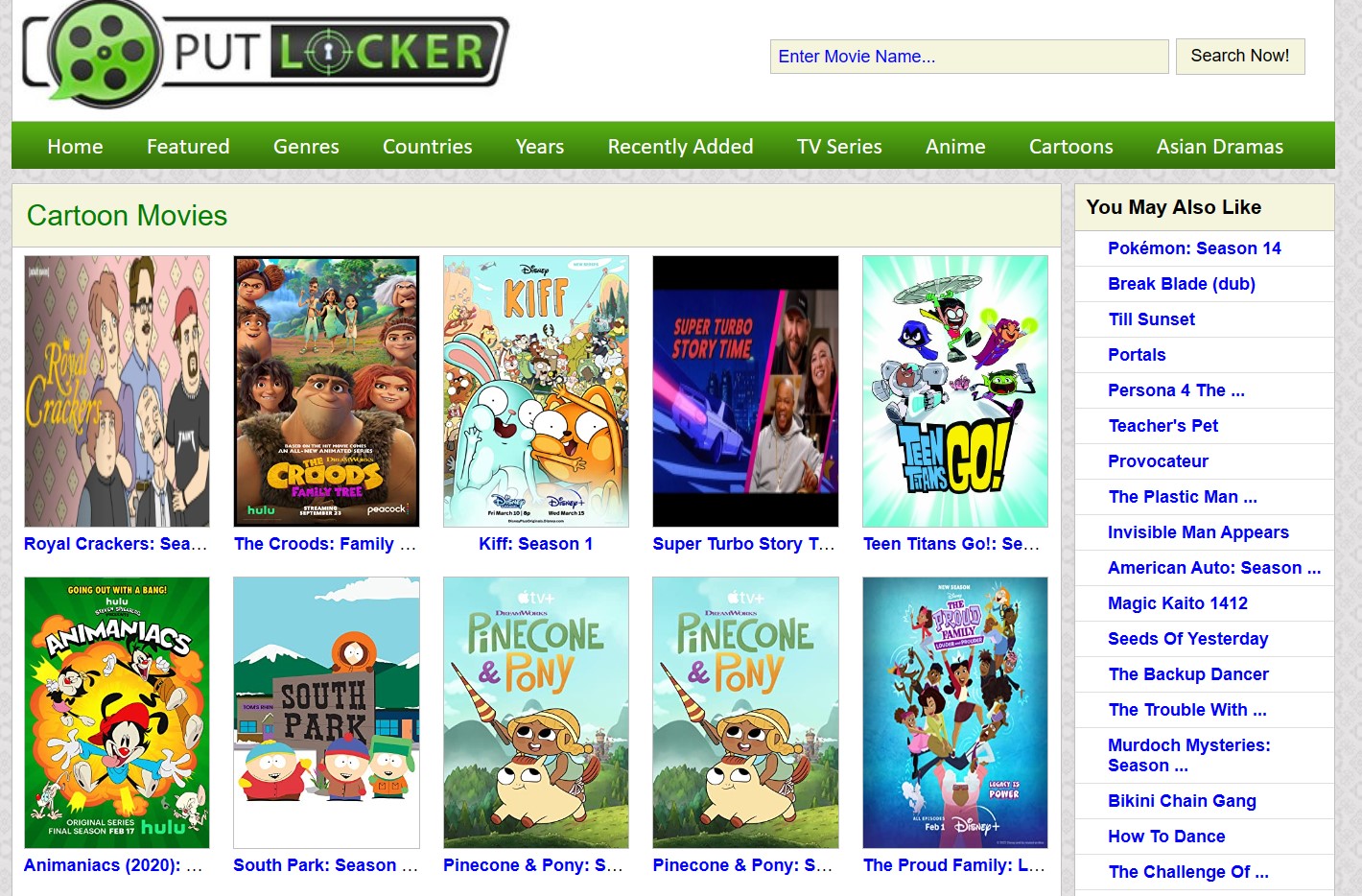The width and height of the screenshot is (1362, 896).
Task: Focus the Enter Movie Name search field
Action: [970, 57]
